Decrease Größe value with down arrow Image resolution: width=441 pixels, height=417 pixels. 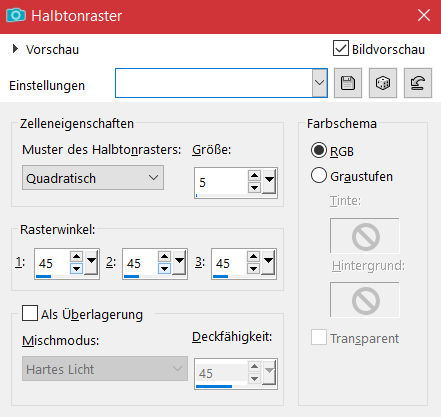coord(254,188)
